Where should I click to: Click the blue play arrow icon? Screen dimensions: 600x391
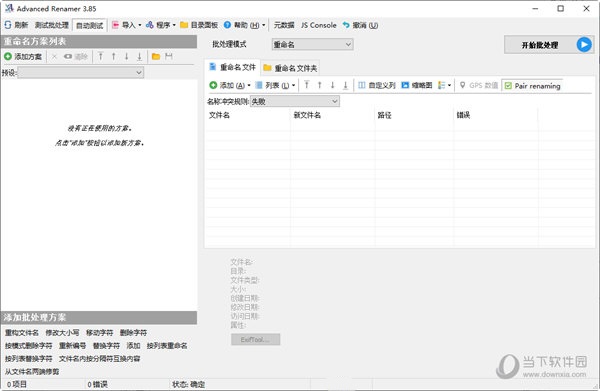pos(584,45)
